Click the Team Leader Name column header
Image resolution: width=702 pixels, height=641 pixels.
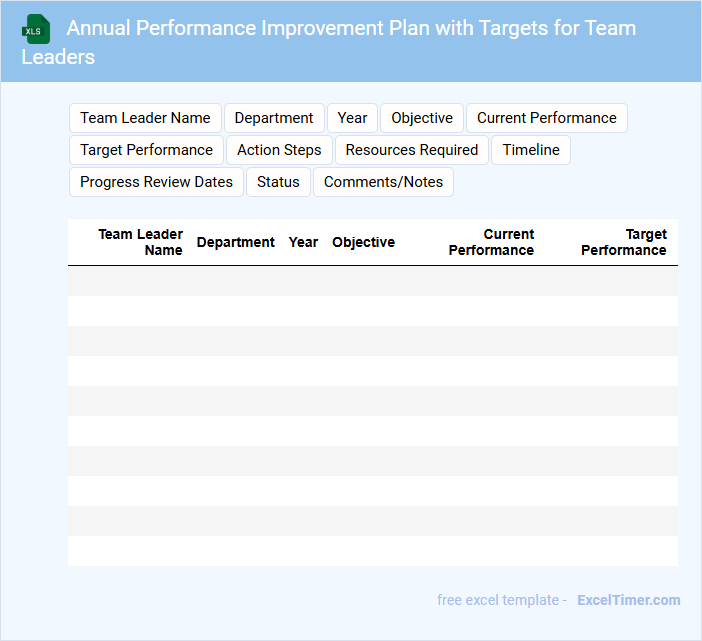click(140, 242)
